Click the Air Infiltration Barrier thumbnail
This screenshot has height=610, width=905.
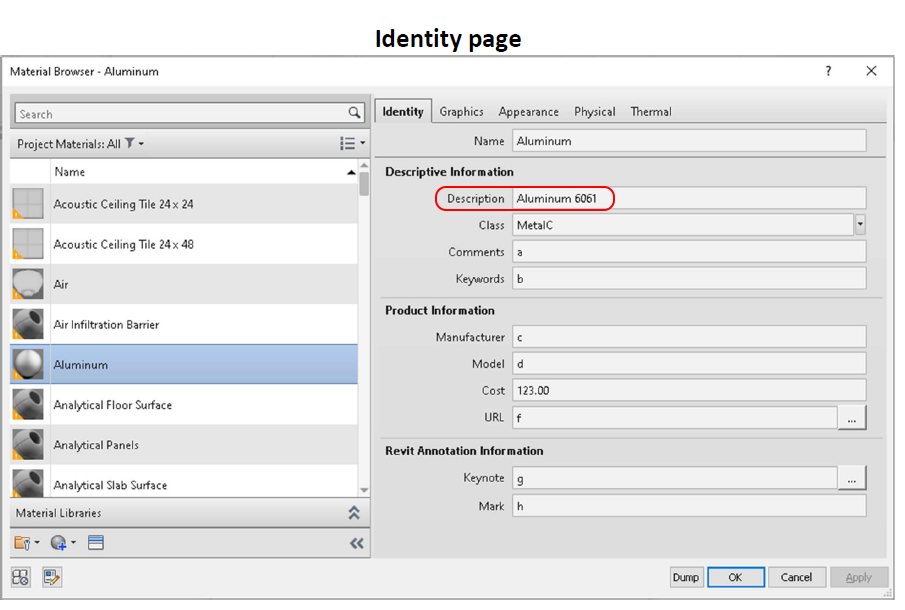click(x=28, y=324)
